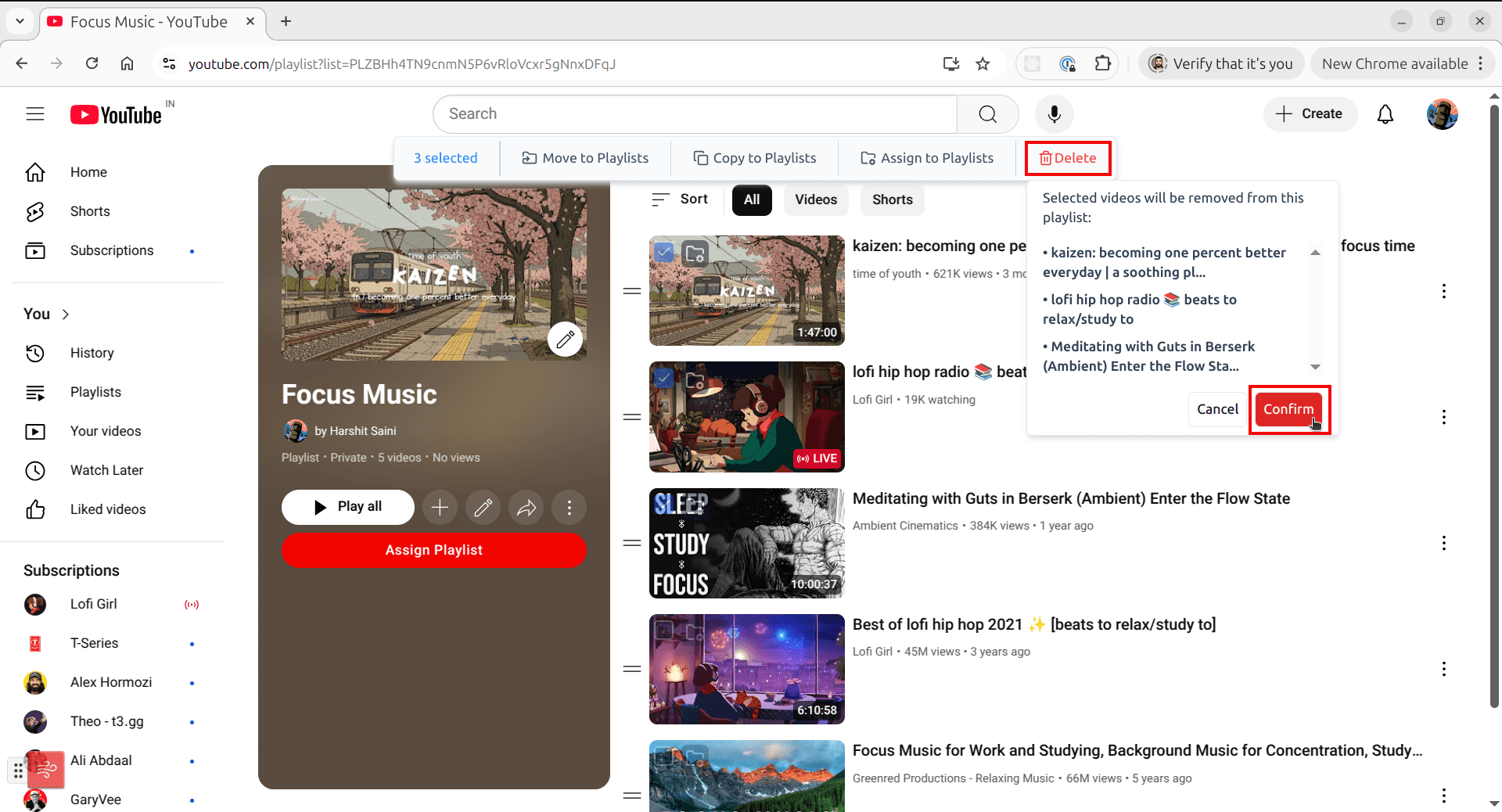Check the Focus Music for Work checkbox
The height and width of the screenshot is (812, 1502).
coord(663,756)
